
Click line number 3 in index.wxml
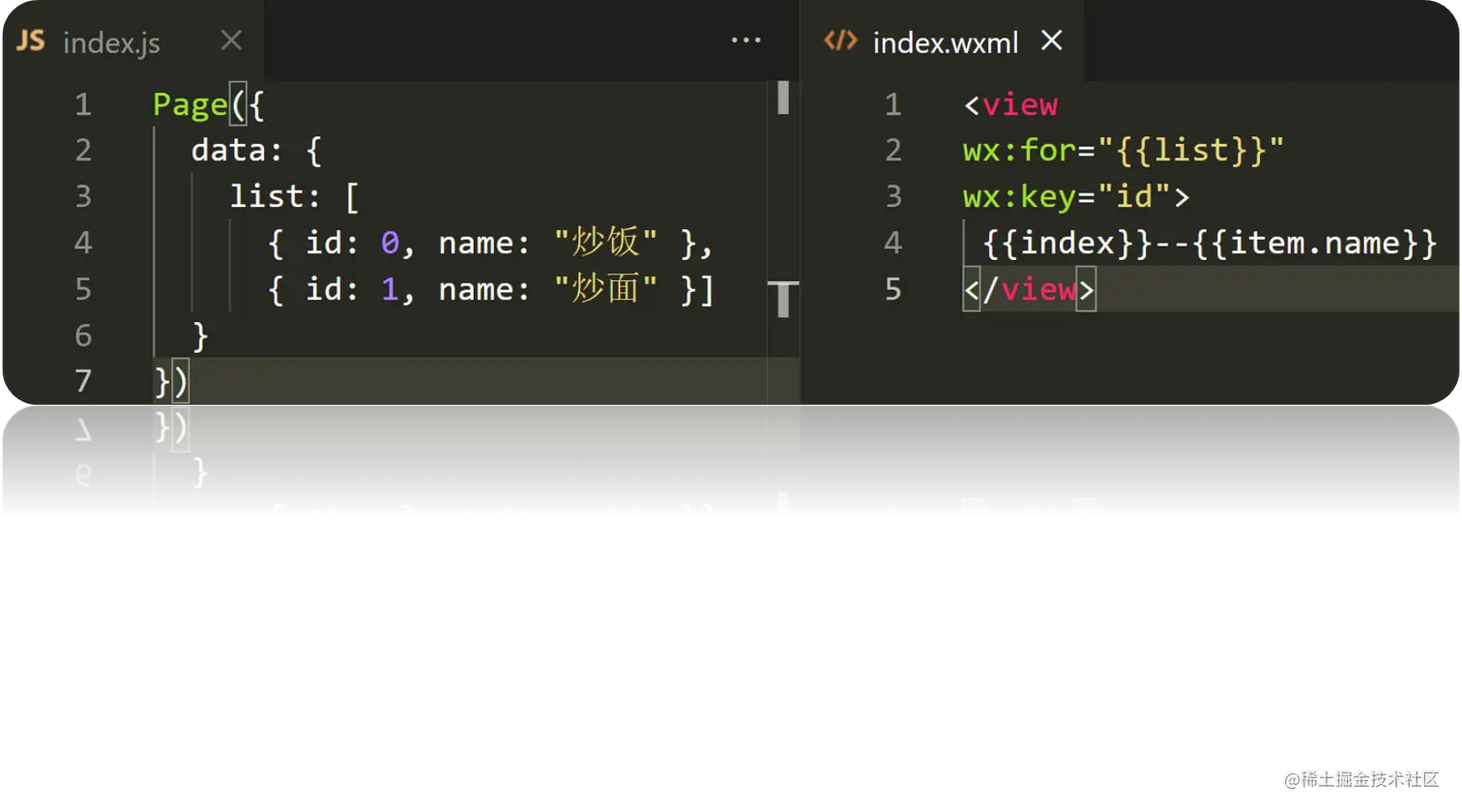click(893, 196)
